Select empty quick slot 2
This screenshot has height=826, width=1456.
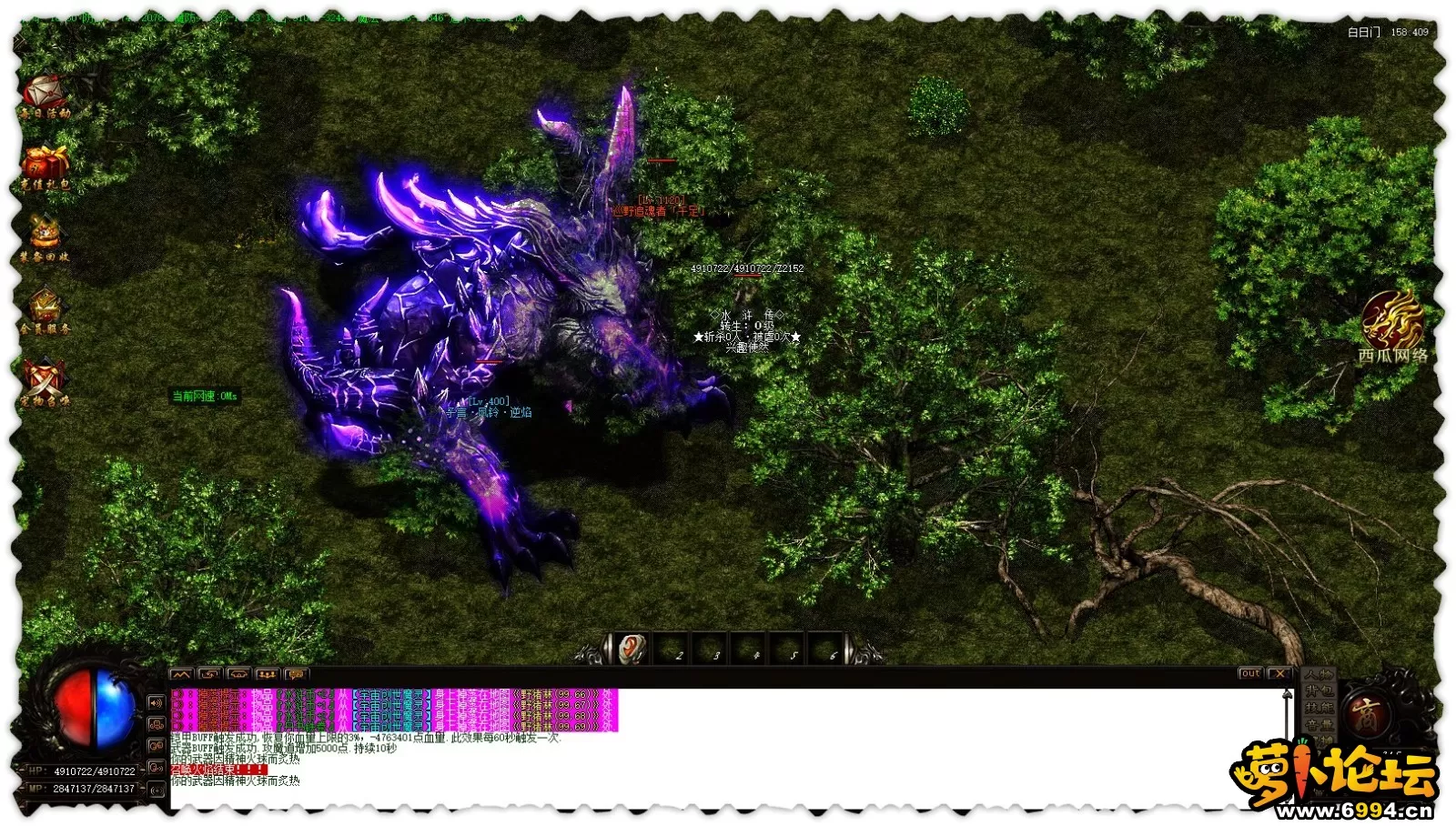coord(672,650)
